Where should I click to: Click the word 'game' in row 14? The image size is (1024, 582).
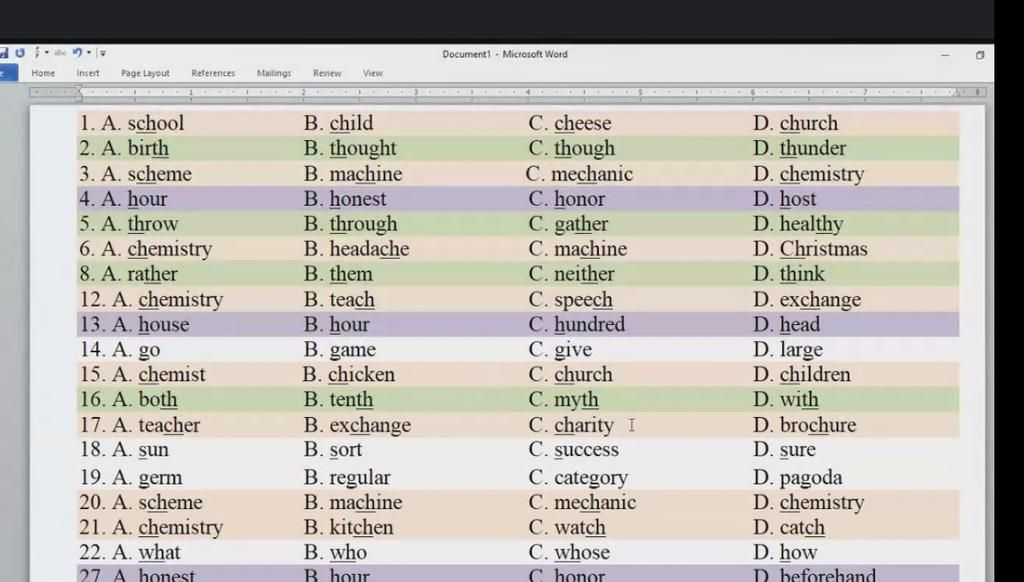(x=352, y=350)
